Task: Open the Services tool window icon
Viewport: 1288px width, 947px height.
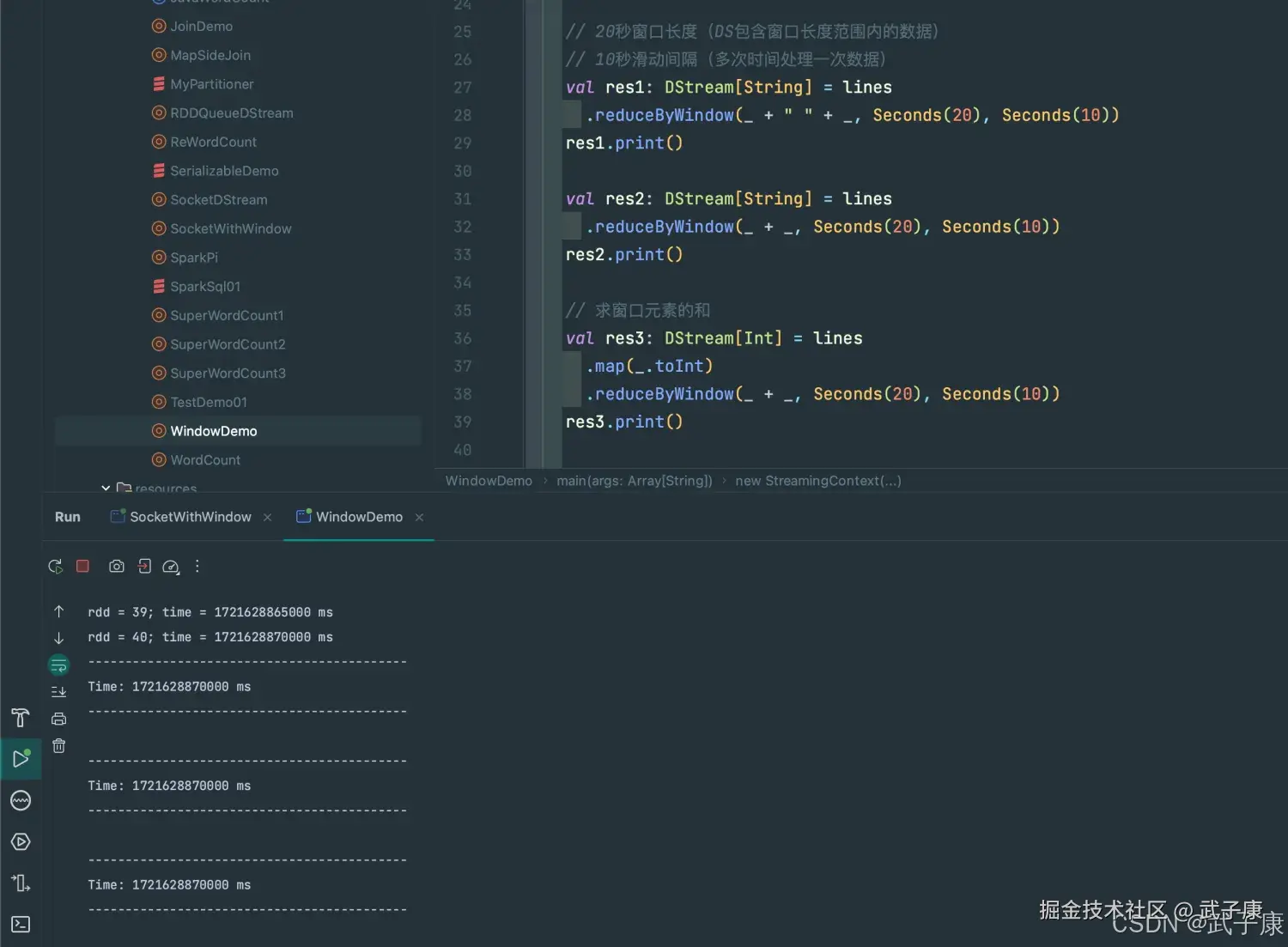Action: [21, 842]
